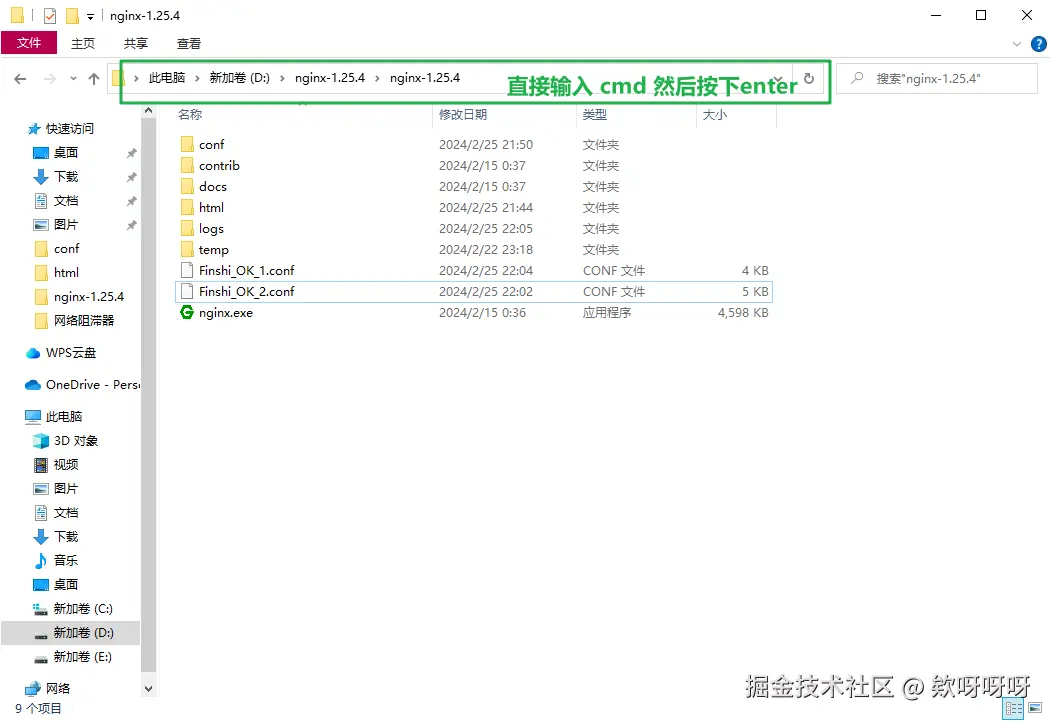Open Help via the question mark icon
Screen dimensions: 1051x721
(1038, 43)
